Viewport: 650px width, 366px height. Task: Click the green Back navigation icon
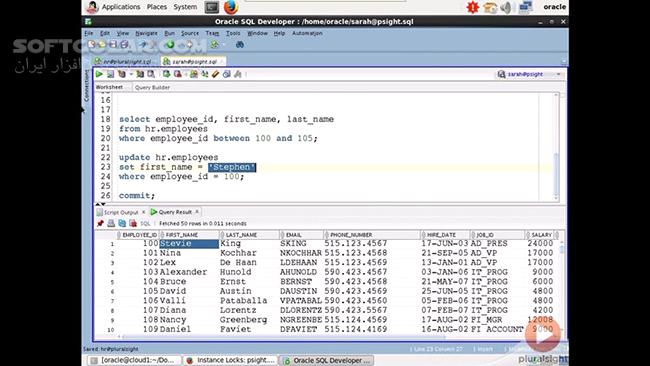click(x=170, y=44)
